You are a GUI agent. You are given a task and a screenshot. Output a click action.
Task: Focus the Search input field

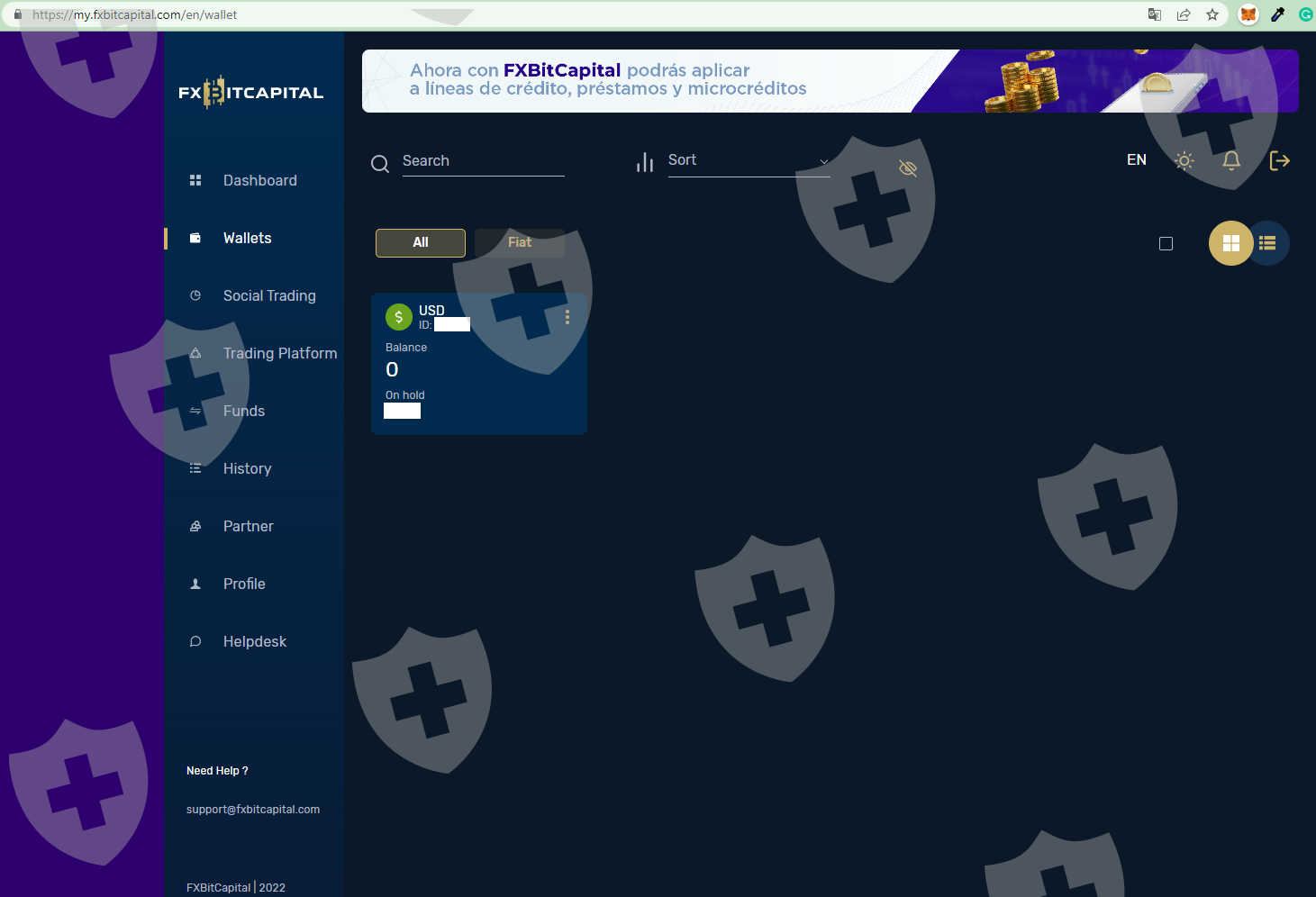(x=483, y=161)
